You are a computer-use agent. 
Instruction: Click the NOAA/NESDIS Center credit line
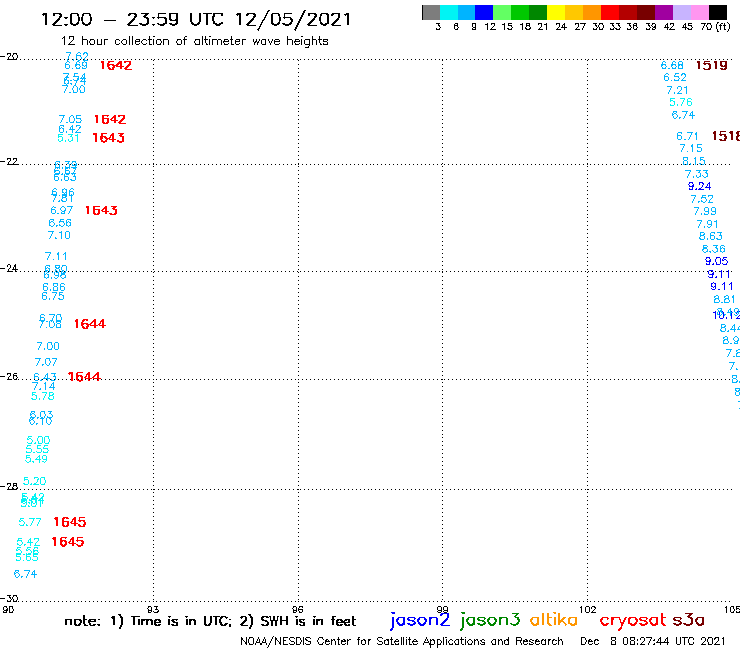pos(402,641)
